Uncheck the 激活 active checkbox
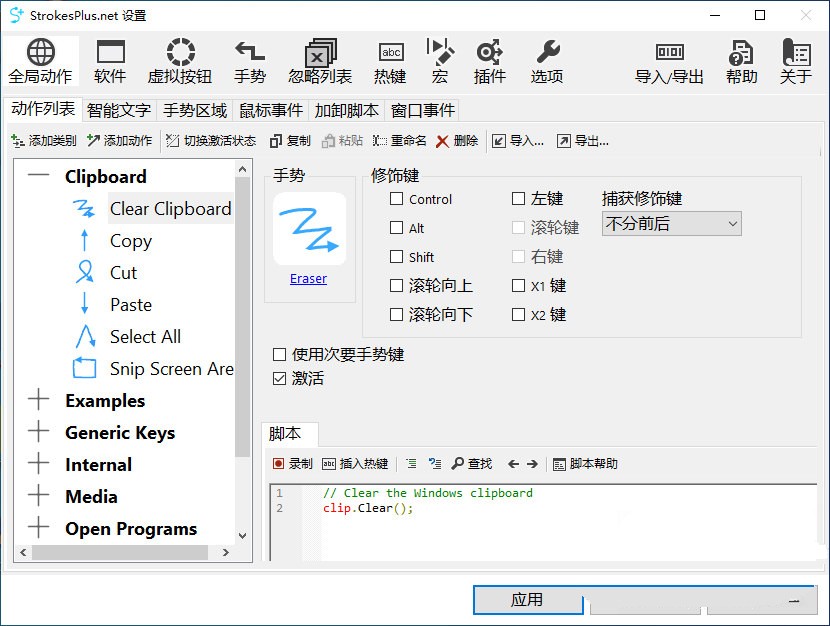830x626 pixels. 279,378
